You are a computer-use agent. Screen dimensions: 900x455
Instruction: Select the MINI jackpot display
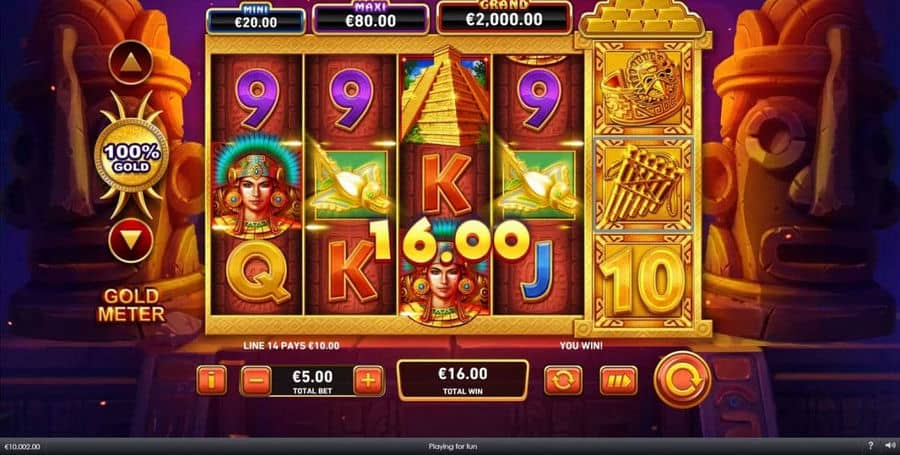pyautogui.click(x=255, y=20)
